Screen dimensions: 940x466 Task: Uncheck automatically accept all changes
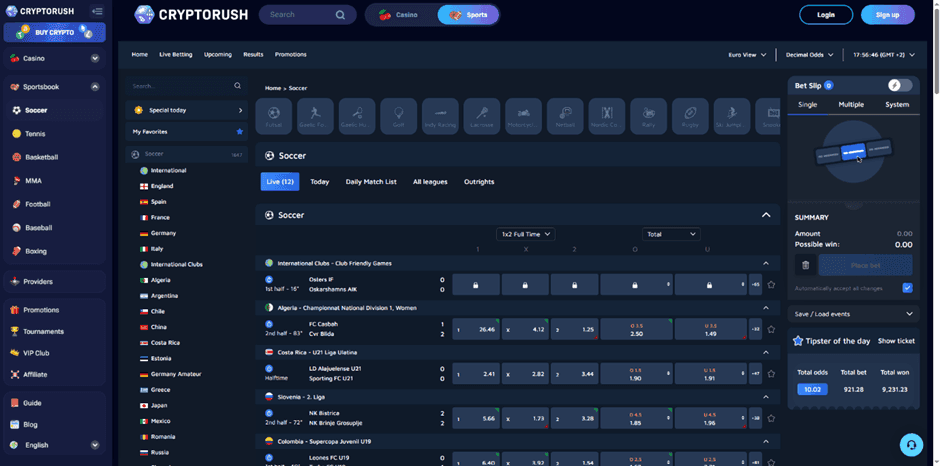pos(907,288)
